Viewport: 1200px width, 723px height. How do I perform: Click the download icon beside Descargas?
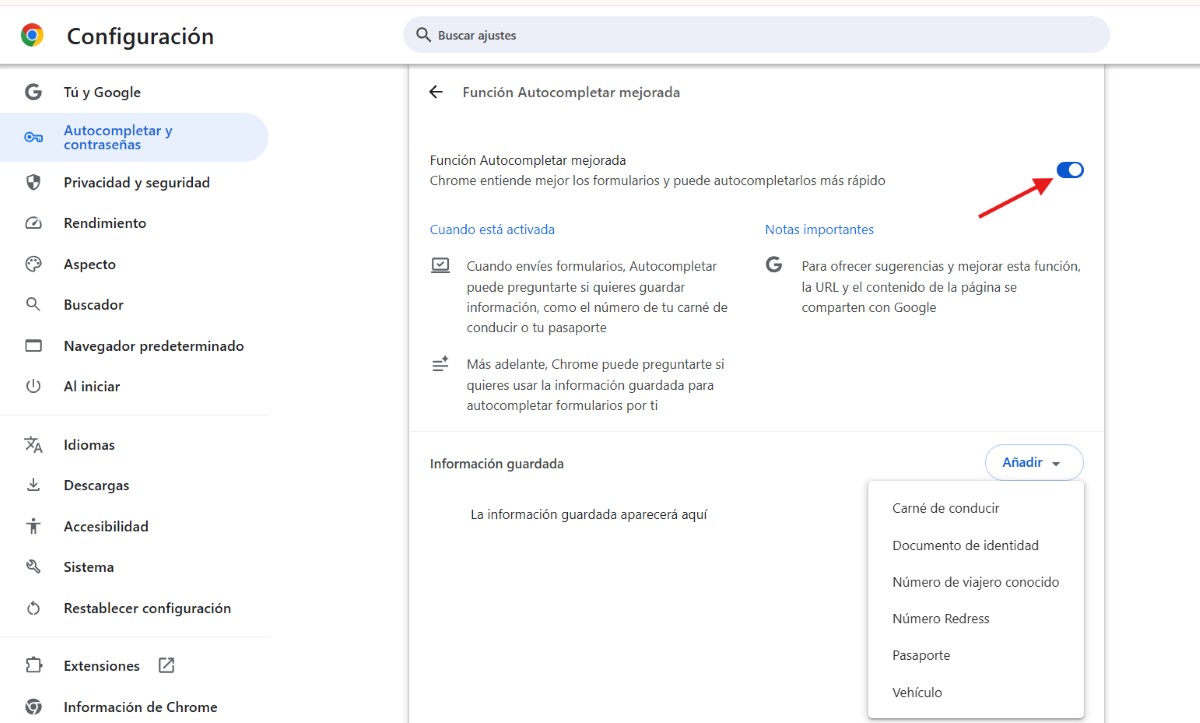[x=33, y=485]
